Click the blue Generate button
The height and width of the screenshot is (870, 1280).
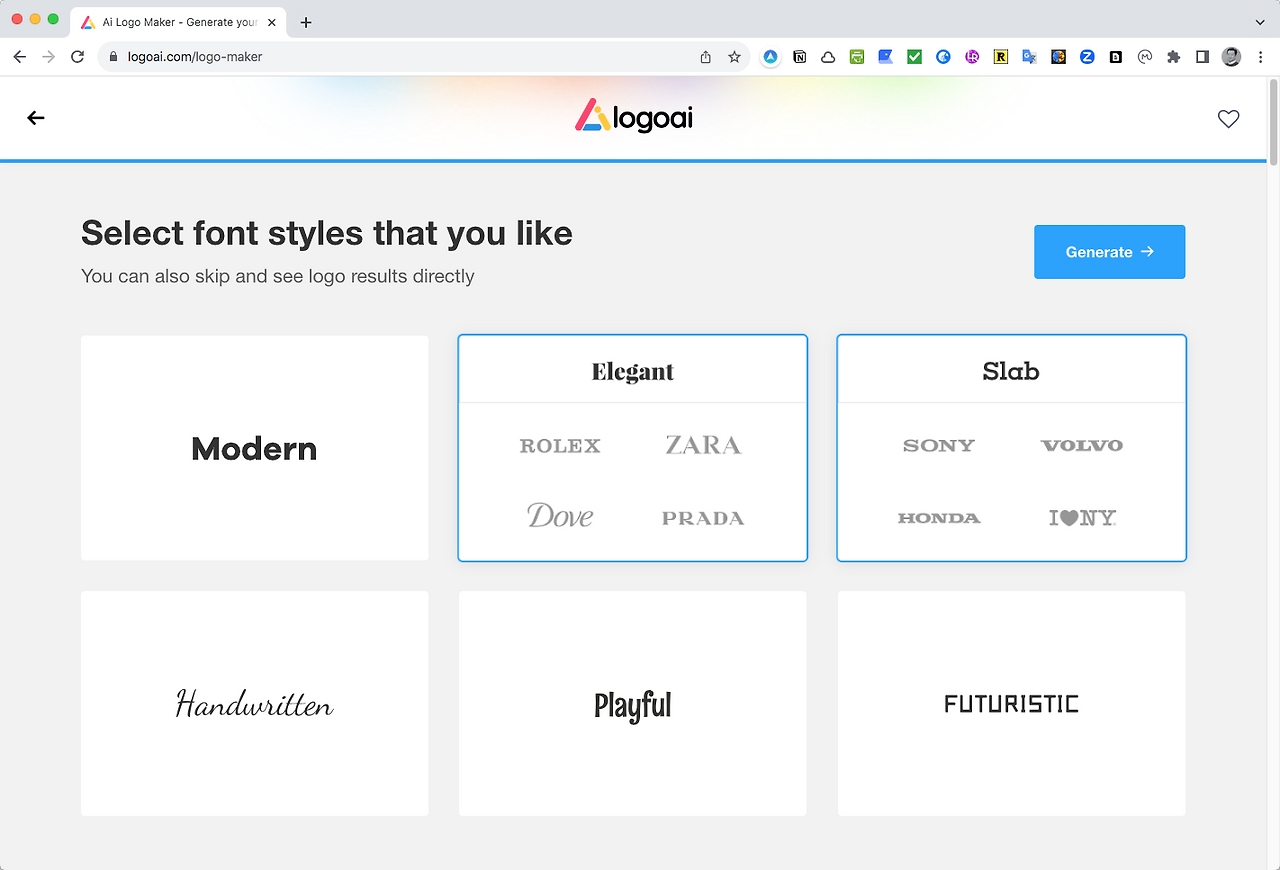coord(1109,252)
